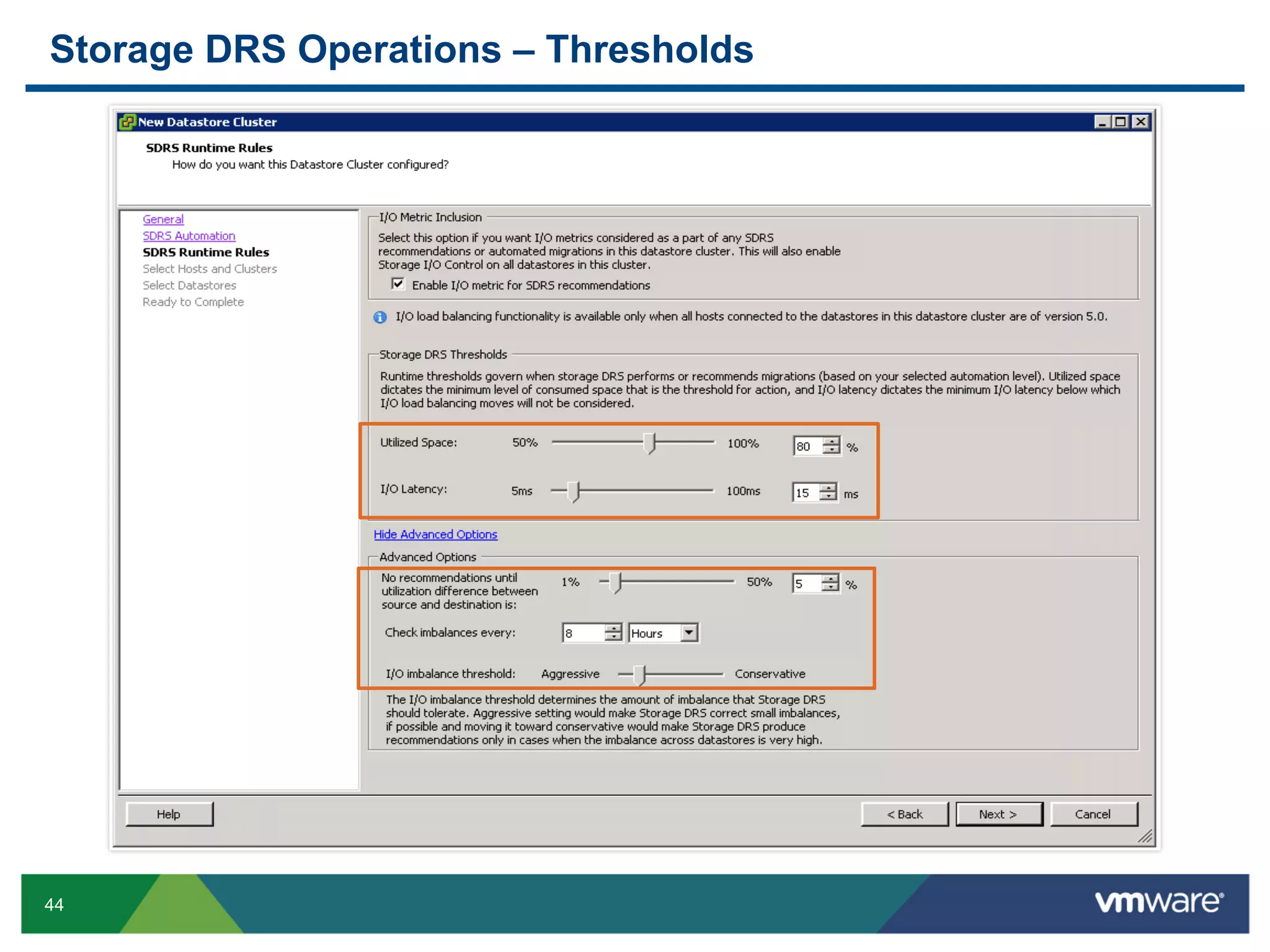Viewport: 1270px width, 952px height.
Task: Decrease utilization difference with down spinner
Action: (830, 588)
